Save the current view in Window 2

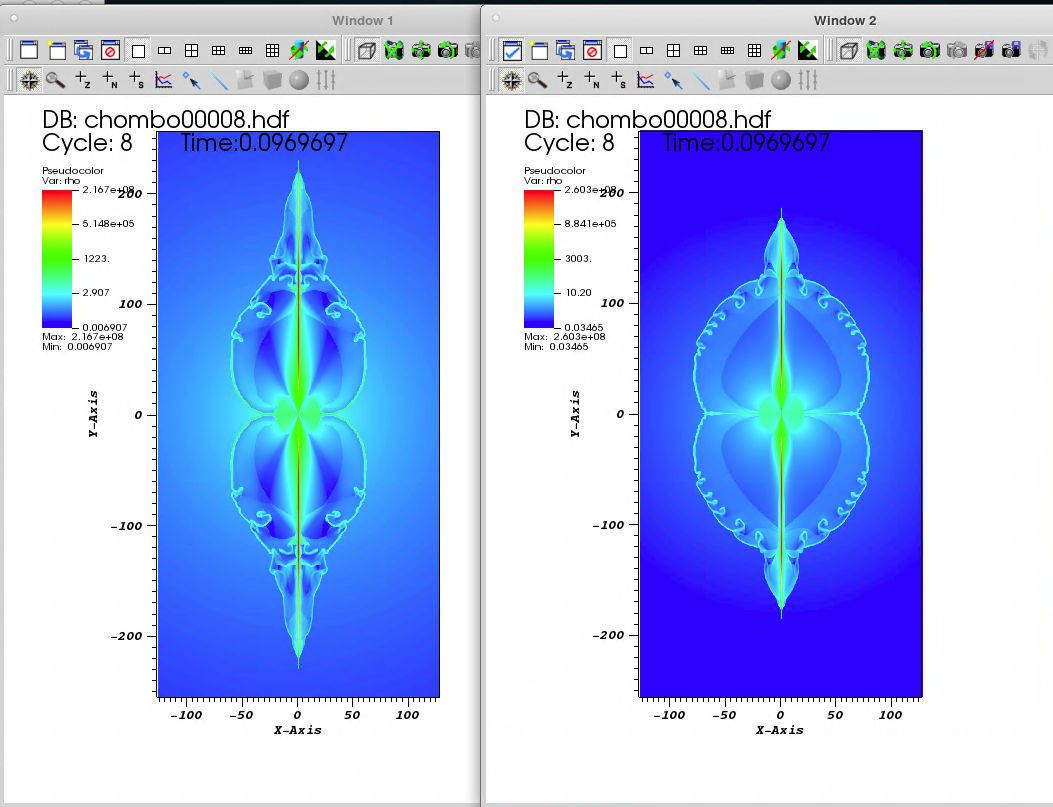[x=1011, y=50]
